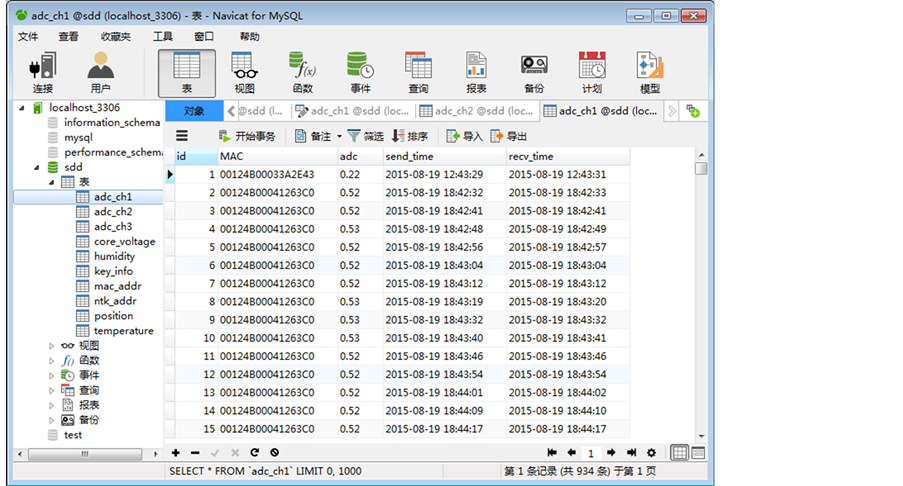Select the humidity table in the tree

coord(114,256)
